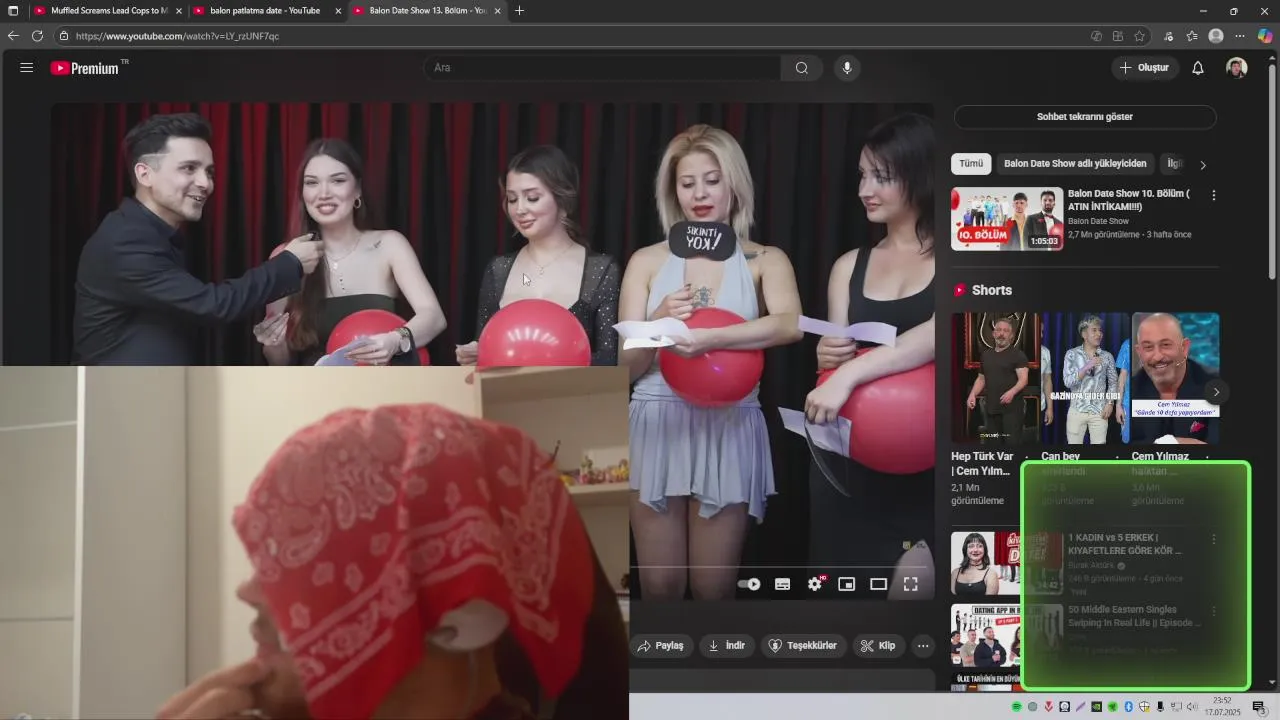Viewport: 1280px width, 720px height.
Task: Open Cem Yılmaz short thumbnail
Action: pos(1175,378)
